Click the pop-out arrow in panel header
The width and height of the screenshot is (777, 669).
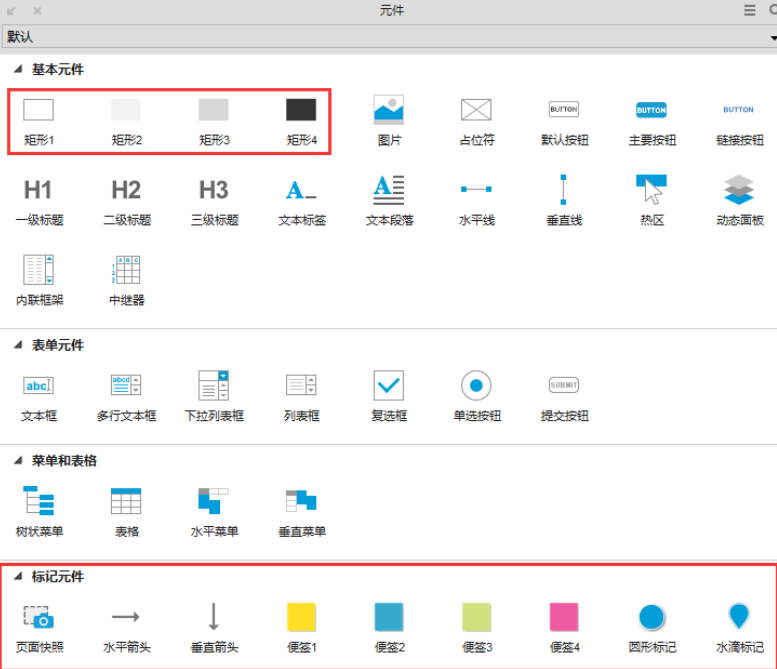click(x=11, y=10)
